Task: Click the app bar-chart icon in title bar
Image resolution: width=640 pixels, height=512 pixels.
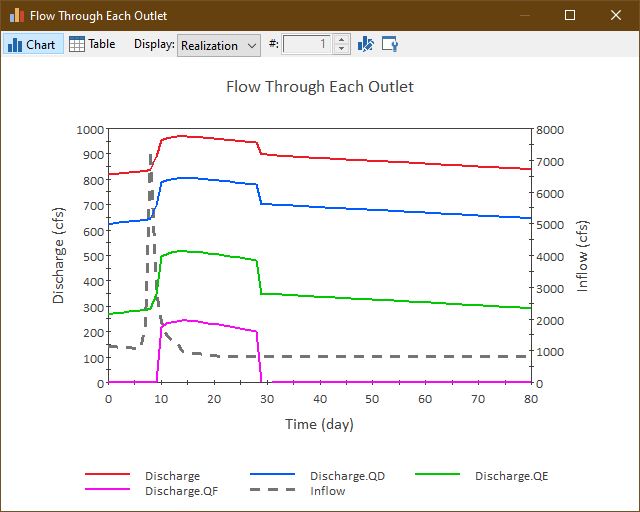Action: (17, 15)
